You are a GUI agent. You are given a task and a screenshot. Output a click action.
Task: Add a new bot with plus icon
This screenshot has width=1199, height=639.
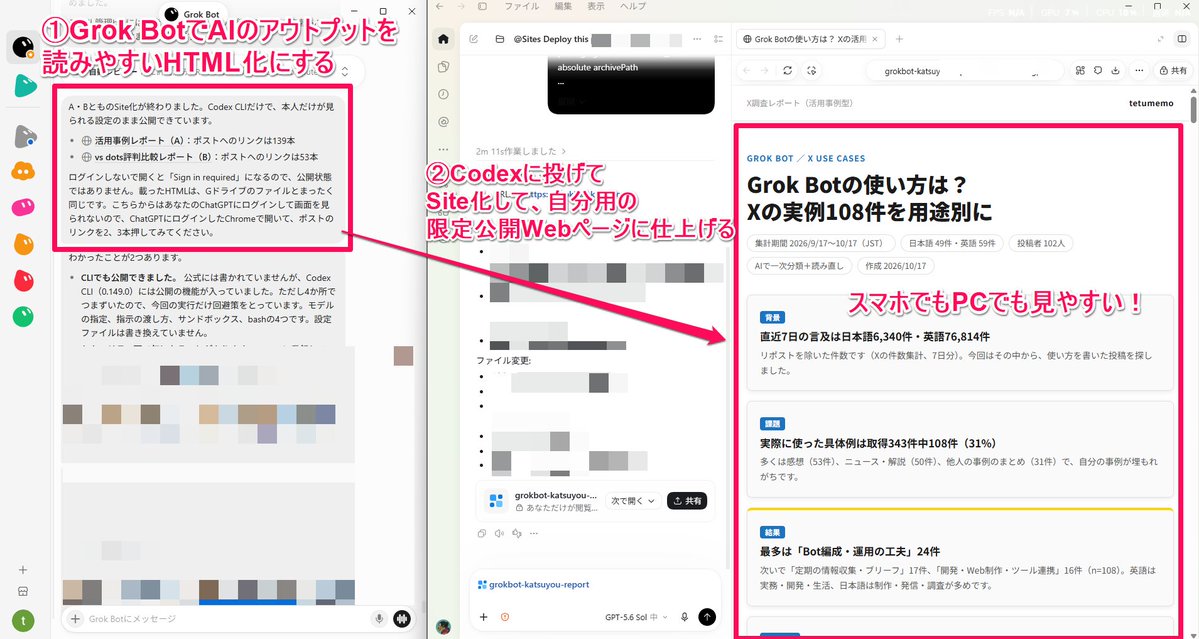tap(23, 569)
